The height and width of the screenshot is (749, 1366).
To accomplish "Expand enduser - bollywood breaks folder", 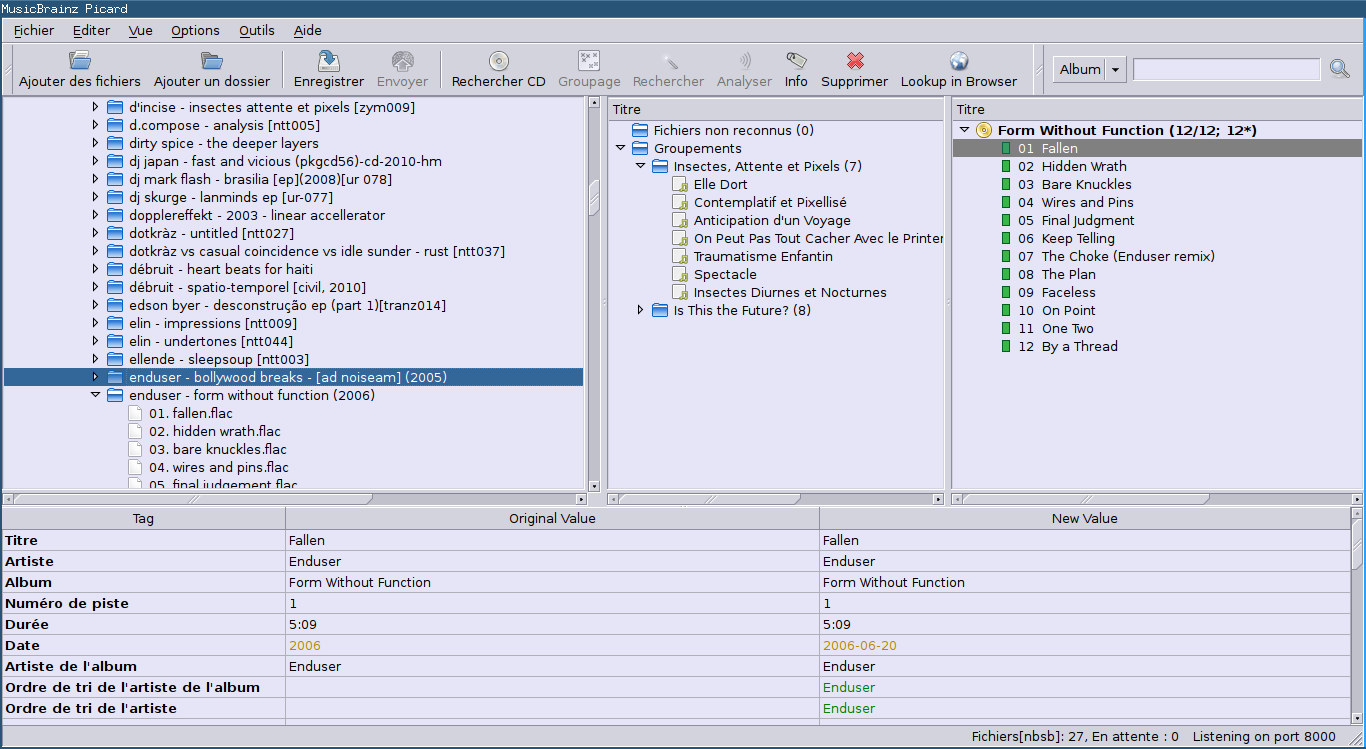I will pos(96,377).
